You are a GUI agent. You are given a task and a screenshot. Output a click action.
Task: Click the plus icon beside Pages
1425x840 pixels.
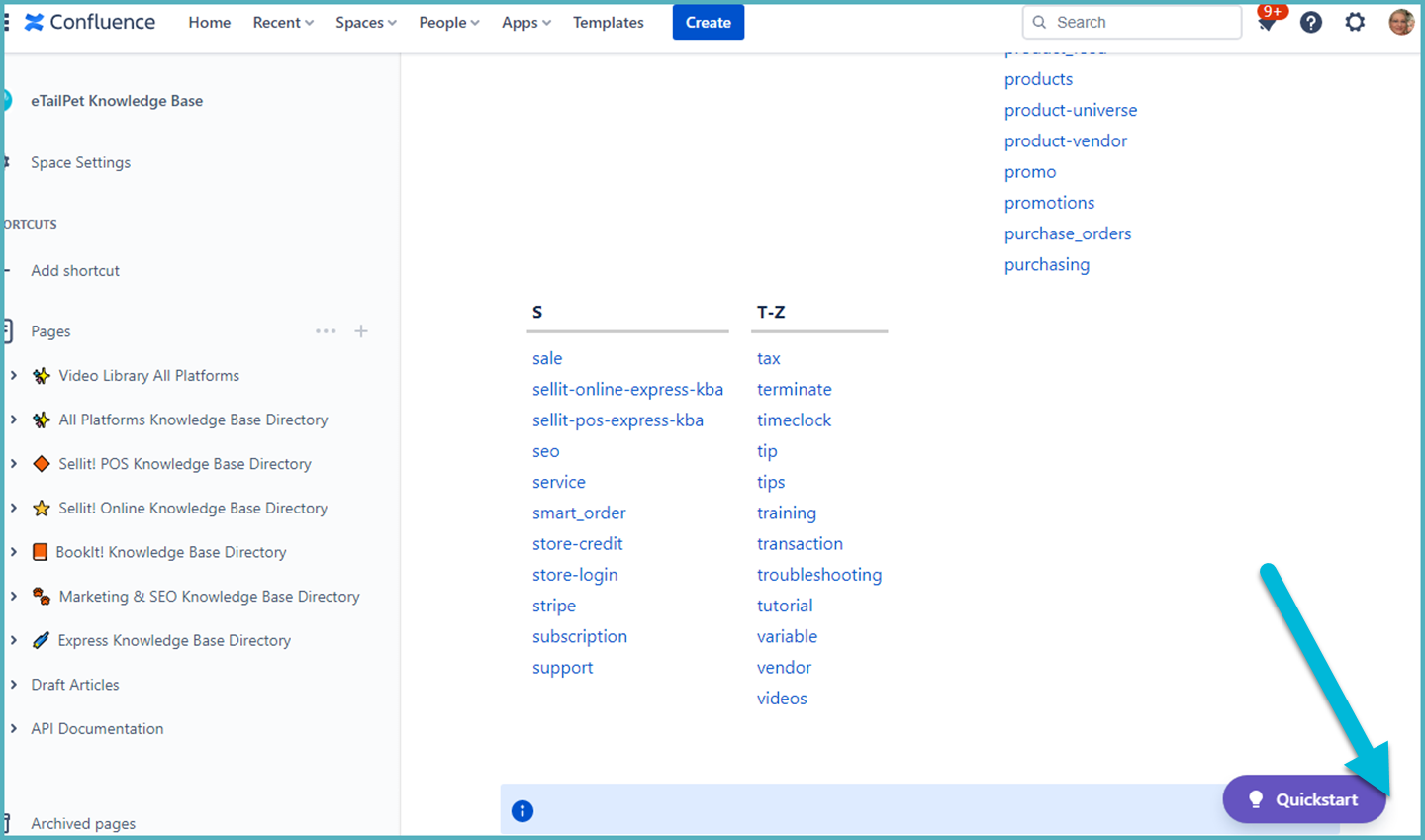pos(361,331)
